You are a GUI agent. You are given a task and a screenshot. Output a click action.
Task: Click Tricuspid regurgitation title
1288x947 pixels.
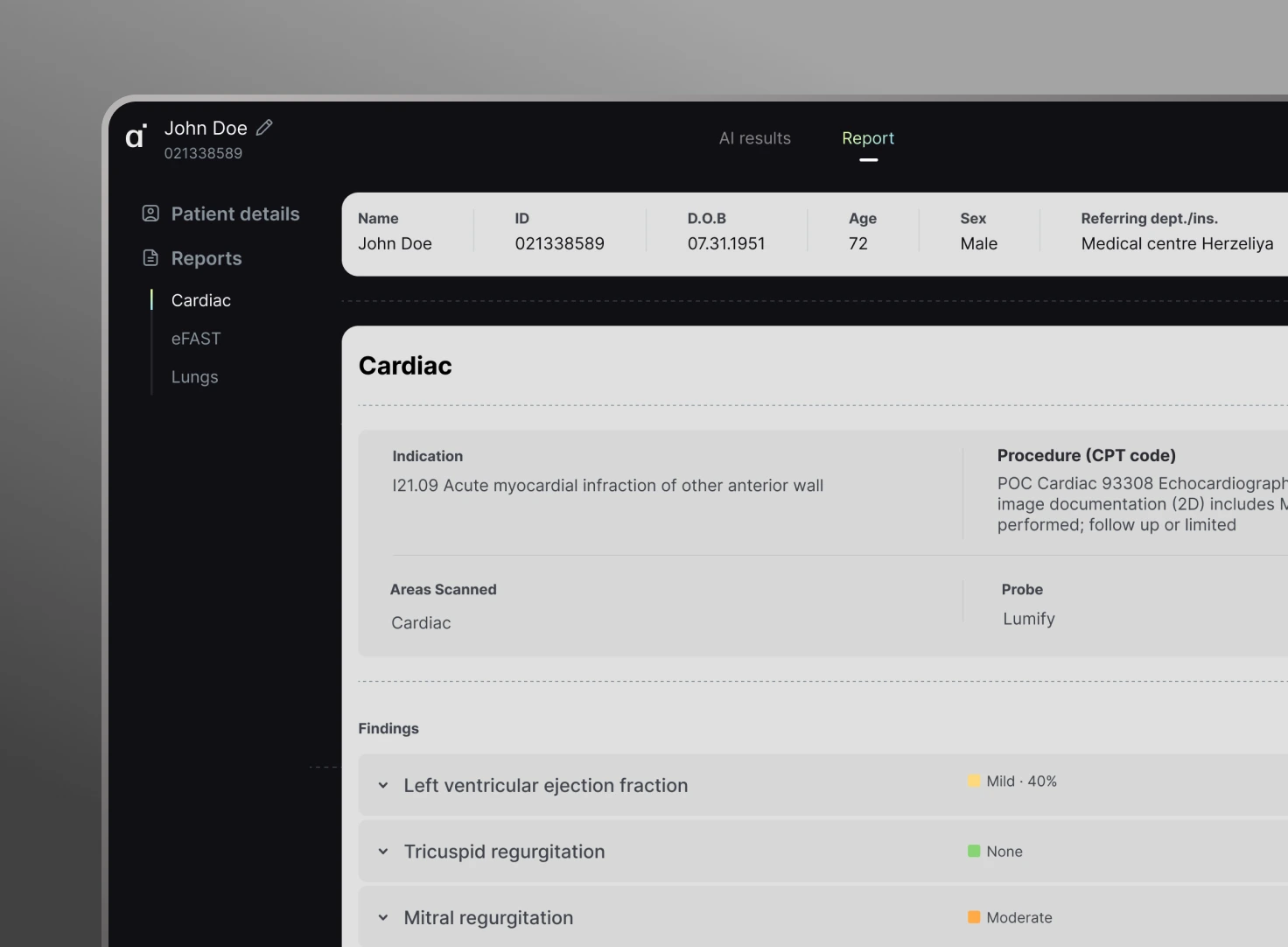[504, 852]
